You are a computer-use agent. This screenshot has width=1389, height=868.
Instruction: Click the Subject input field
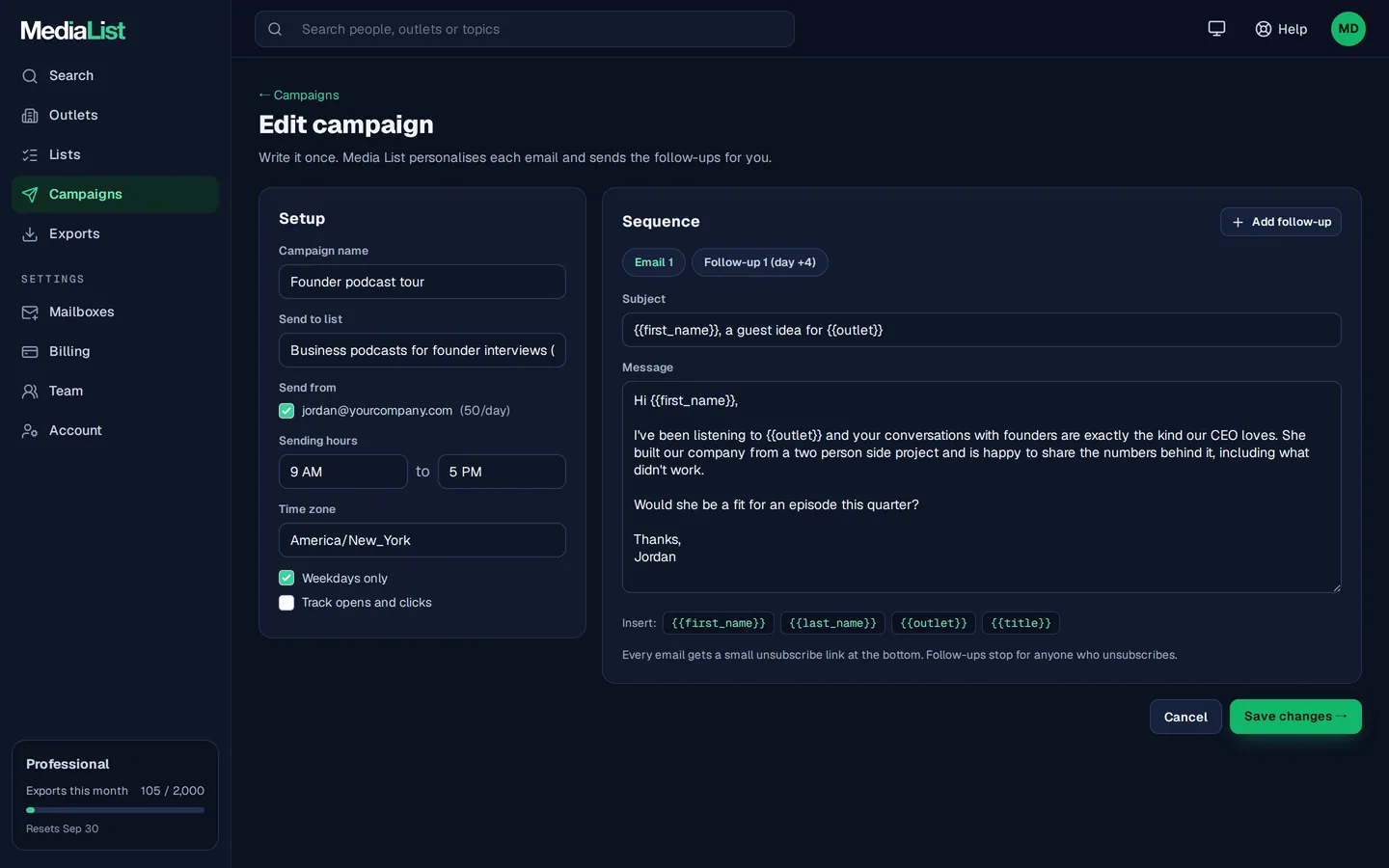982,330
